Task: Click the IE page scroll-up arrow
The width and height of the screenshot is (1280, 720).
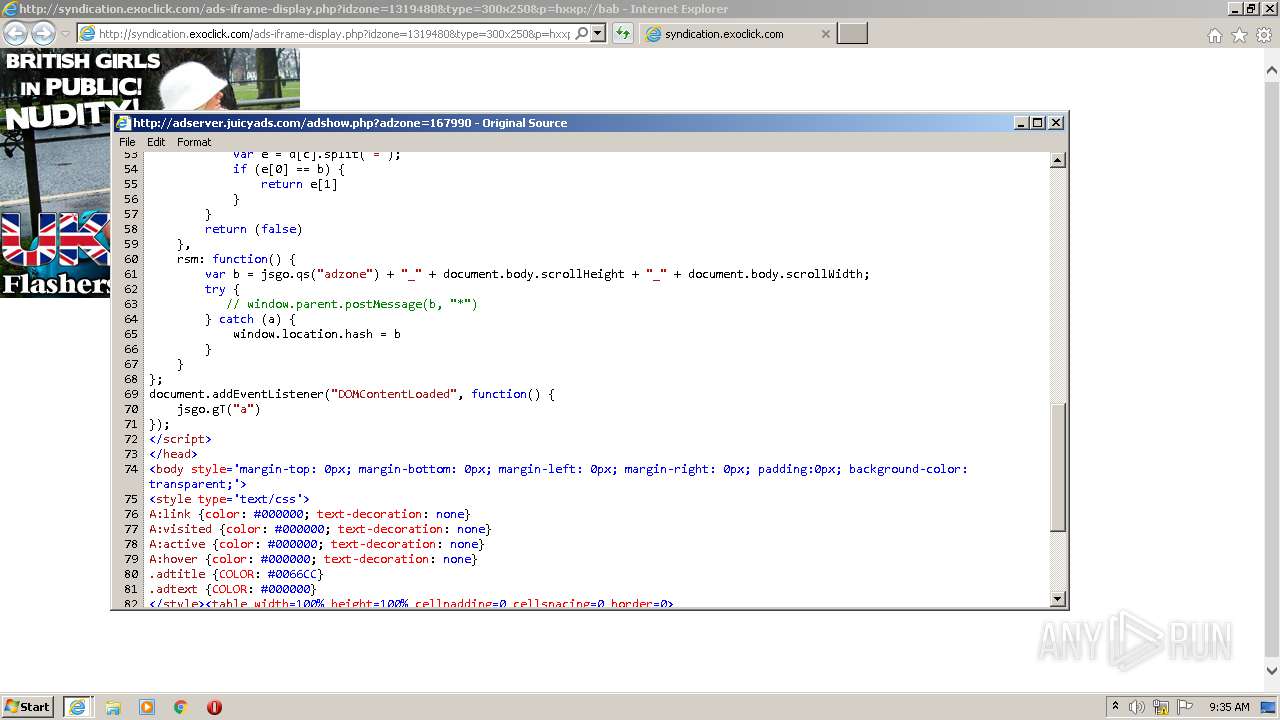Action: (1271, 71)
